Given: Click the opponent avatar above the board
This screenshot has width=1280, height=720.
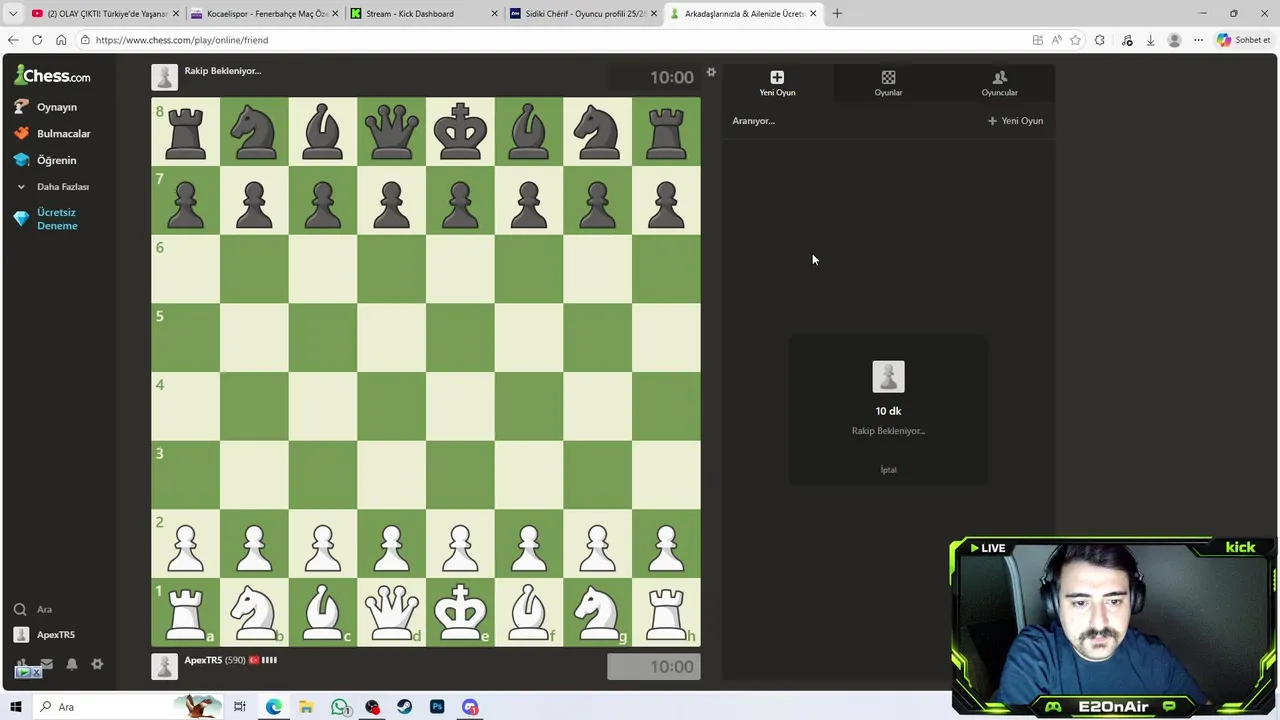Looking at the screenshot, I should pos(164,77).
